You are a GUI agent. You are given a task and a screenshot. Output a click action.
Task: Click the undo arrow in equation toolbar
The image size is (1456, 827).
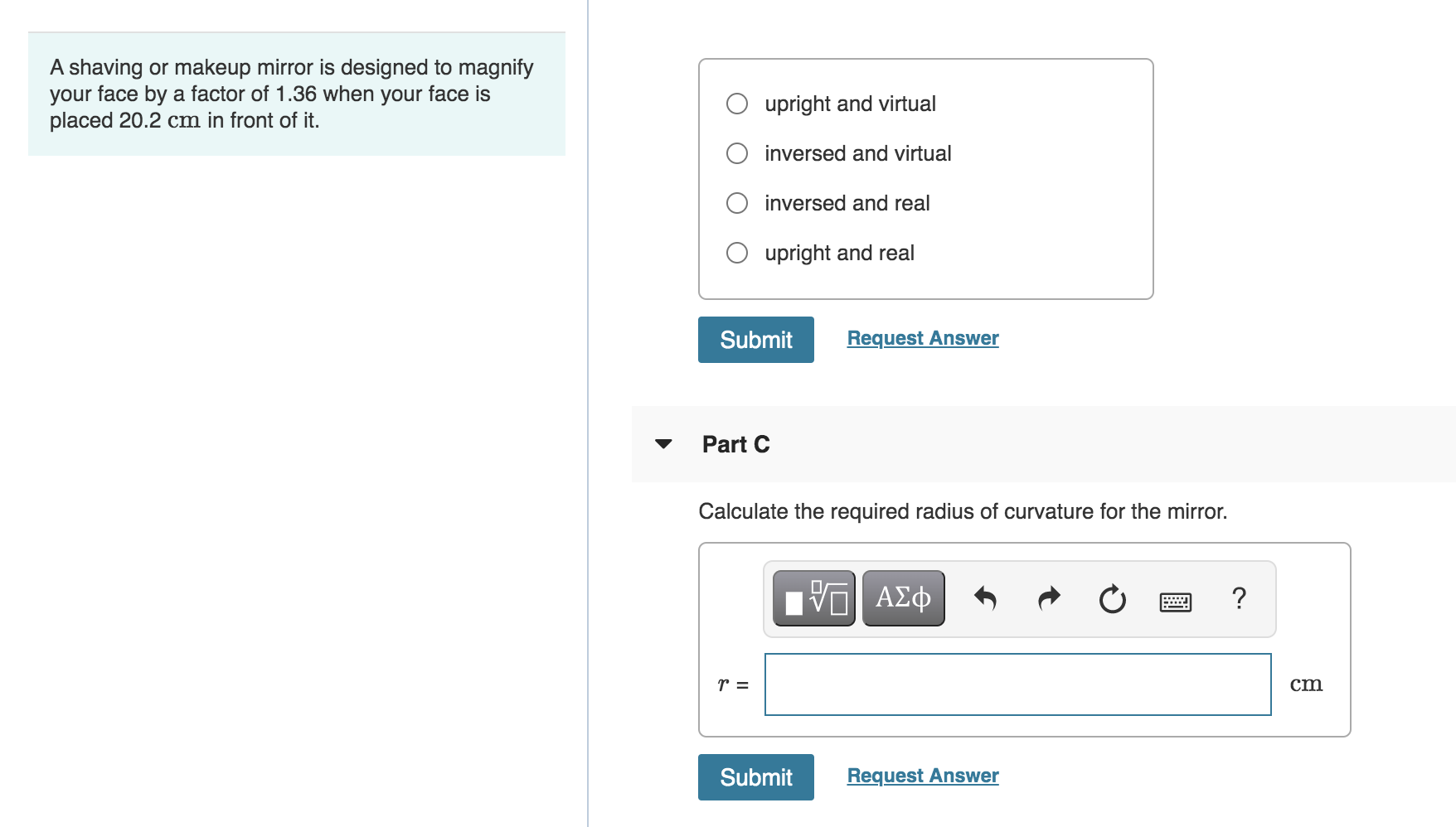[984, 597]
